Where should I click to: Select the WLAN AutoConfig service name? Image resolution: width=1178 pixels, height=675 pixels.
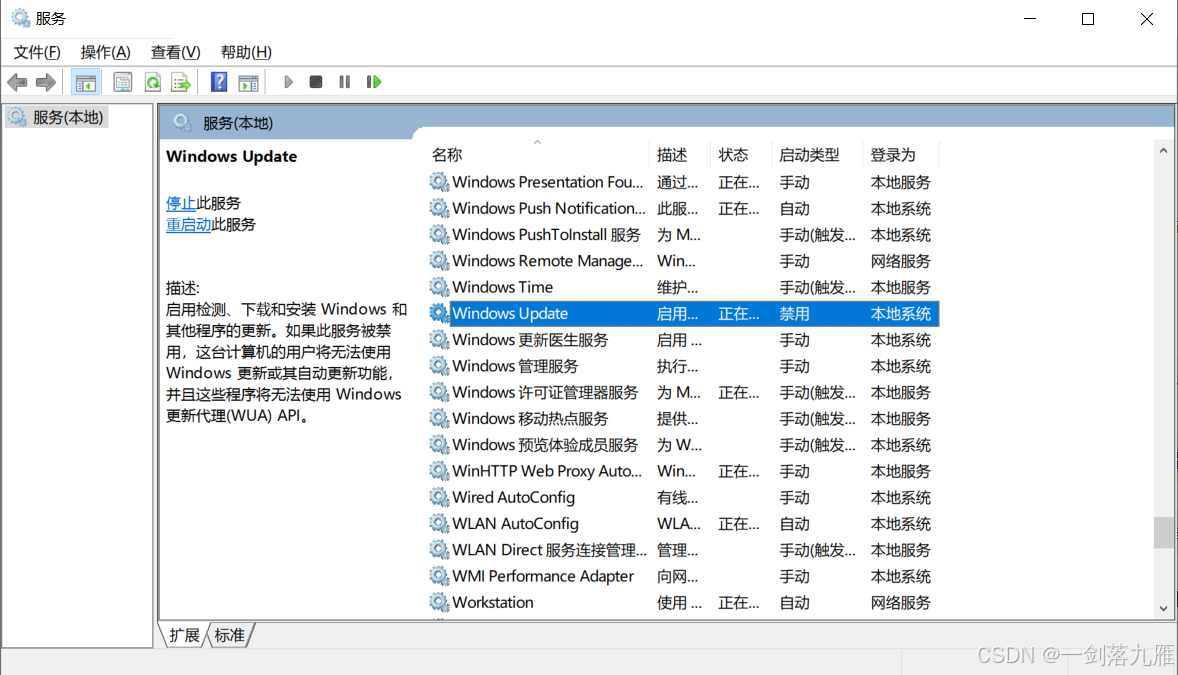515,524
